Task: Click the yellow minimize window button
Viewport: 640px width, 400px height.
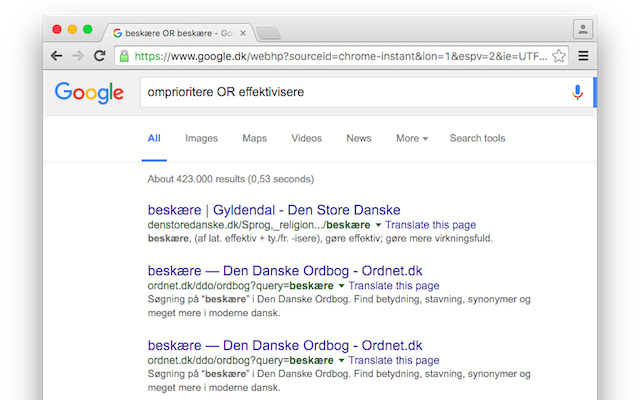Action: click(x=72, y=29)
